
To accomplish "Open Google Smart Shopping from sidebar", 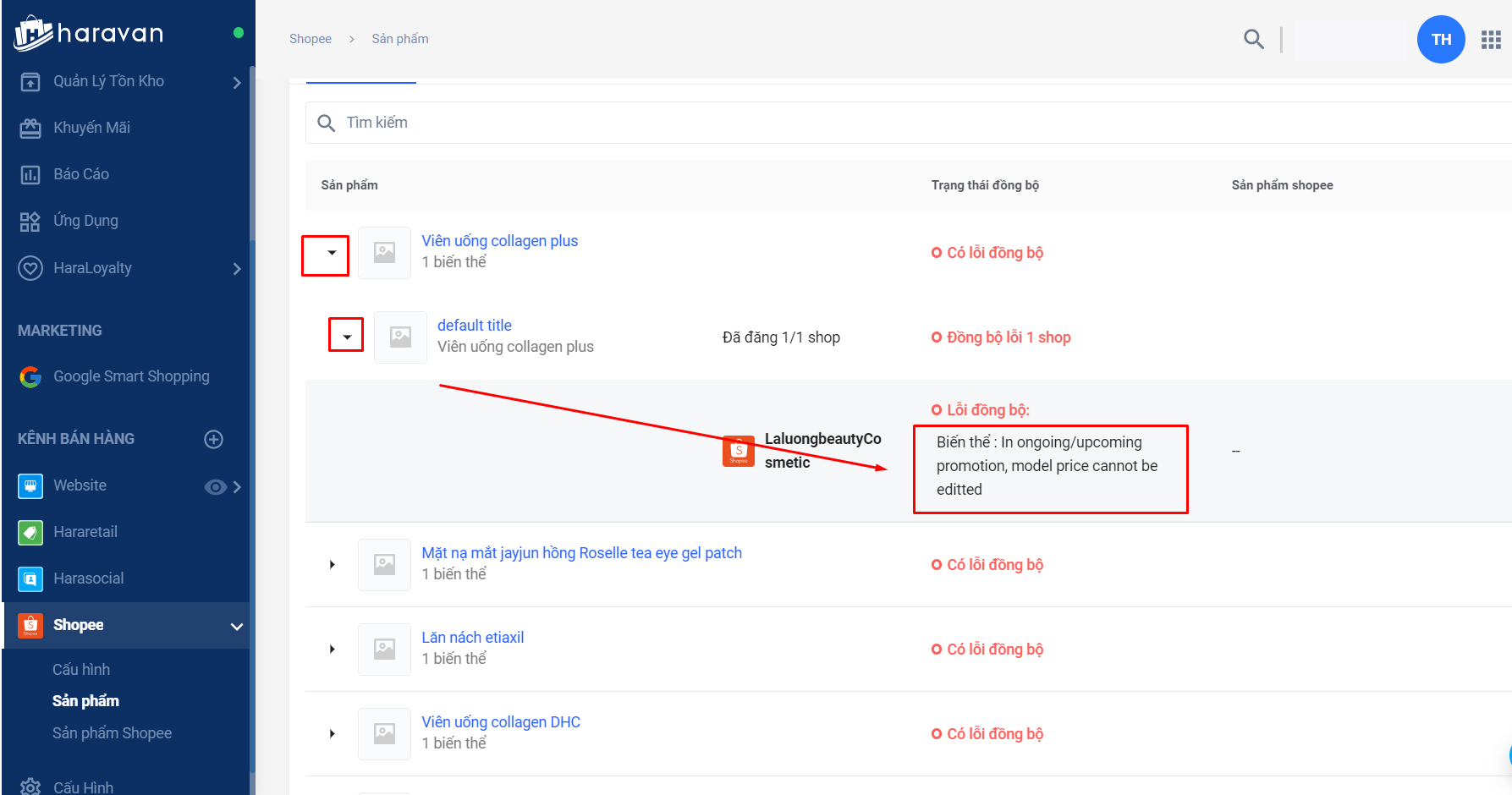I will [130, 376].
